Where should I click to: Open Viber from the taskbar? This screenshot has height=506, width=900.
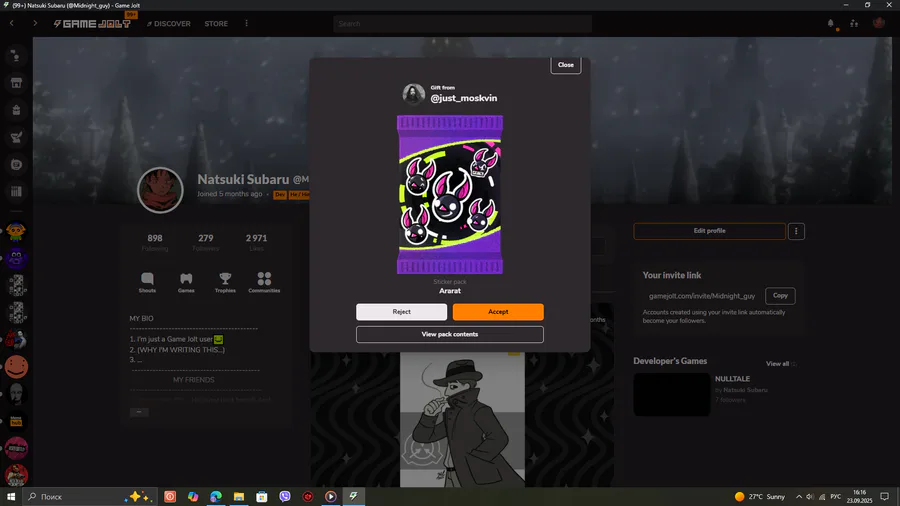tap(285, 496)
